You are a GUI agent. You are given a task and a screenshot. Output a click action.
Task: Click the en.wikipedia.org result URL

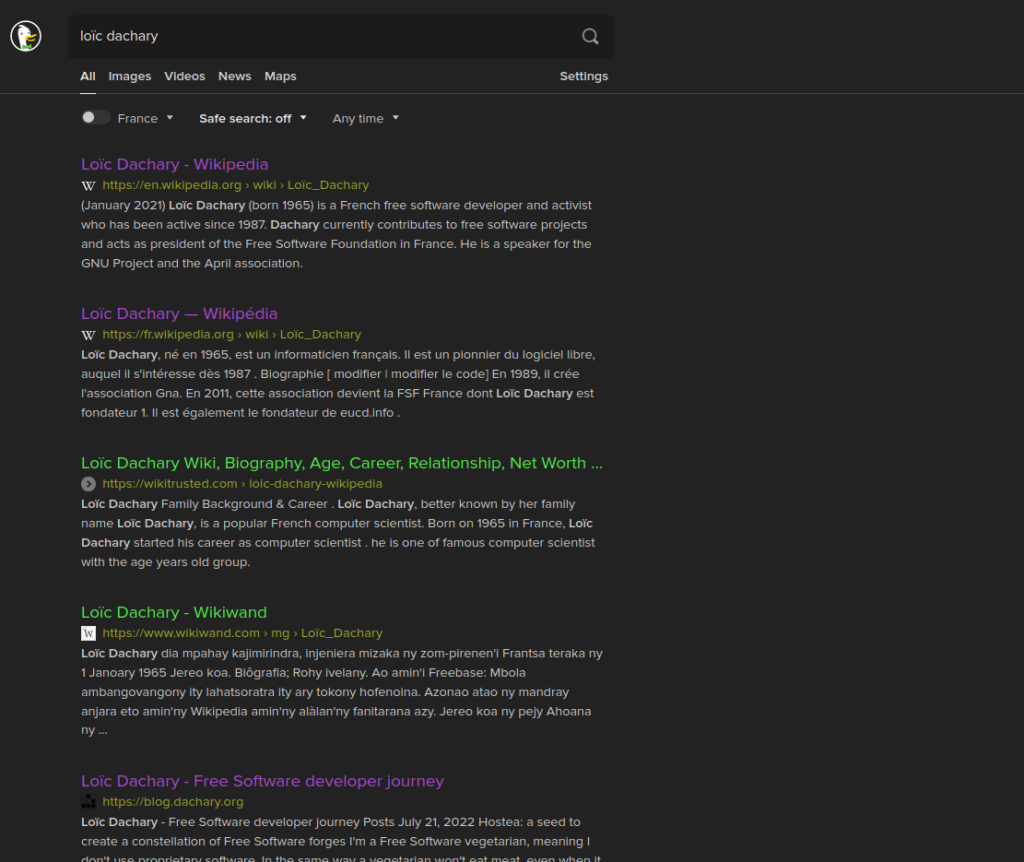236,185
